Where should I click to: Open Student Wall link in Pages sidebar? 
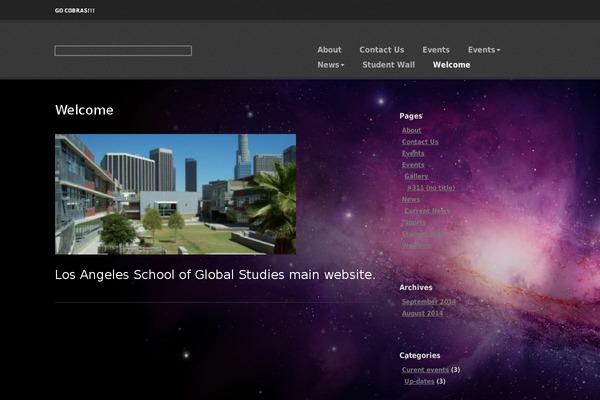click(422, 233)
